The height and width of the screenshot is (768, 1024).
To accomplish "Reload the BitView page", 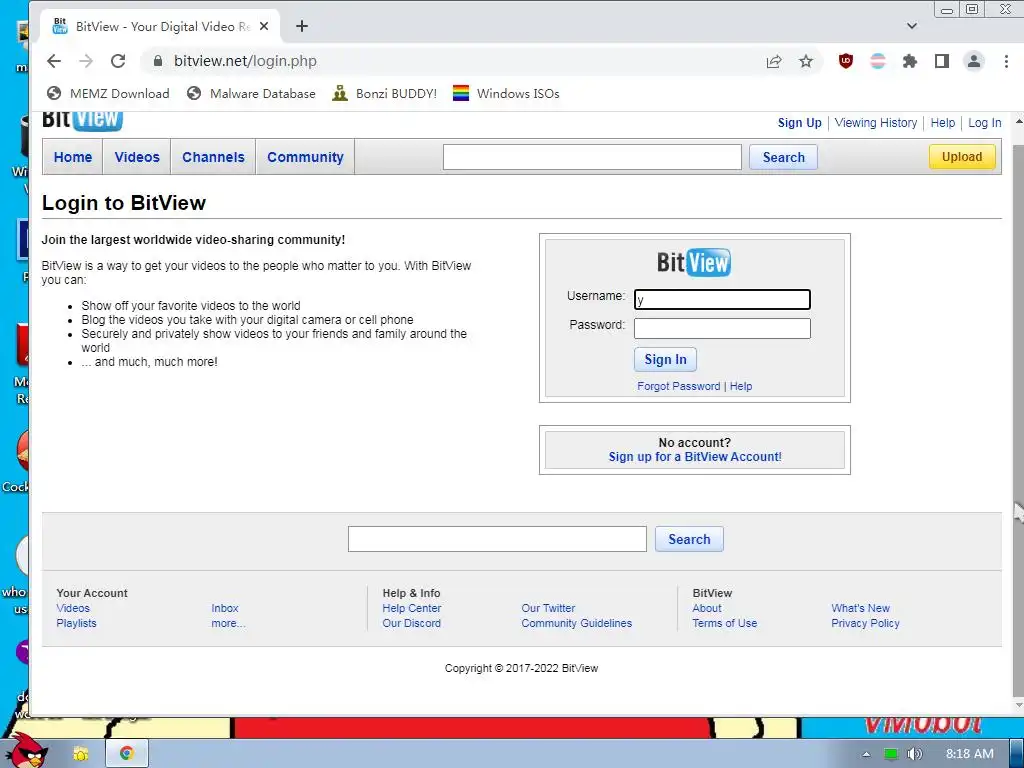I will [x=118, y=61].
